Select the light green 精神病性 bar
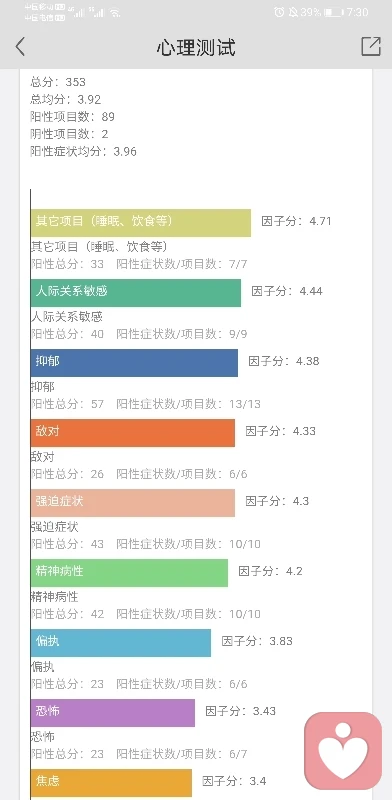 pos(130,573)
